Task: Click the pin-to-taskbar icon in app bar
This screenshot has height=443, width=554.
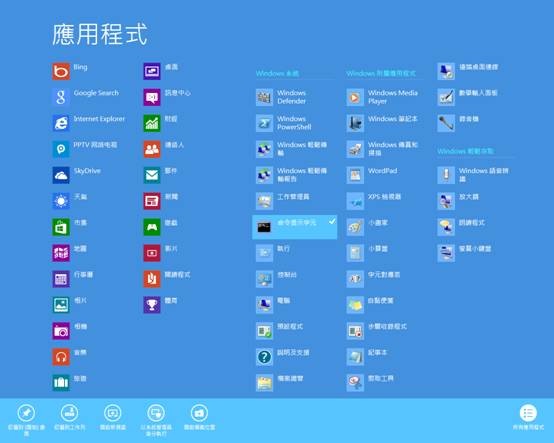Action: coord(70,413)
